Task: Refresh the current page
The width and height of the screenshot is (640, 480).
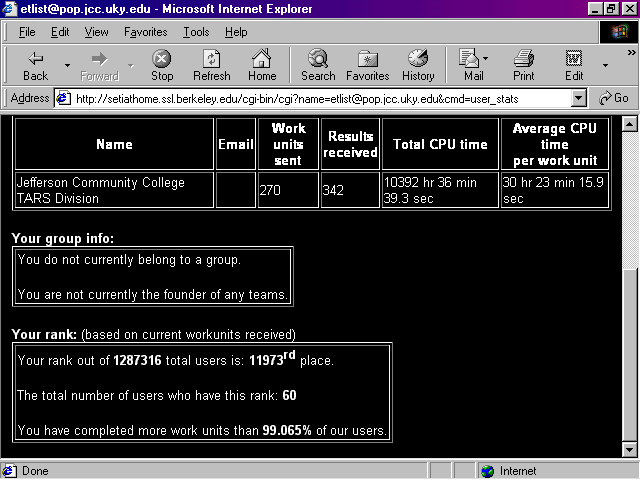Action: [x=211, y=66]
